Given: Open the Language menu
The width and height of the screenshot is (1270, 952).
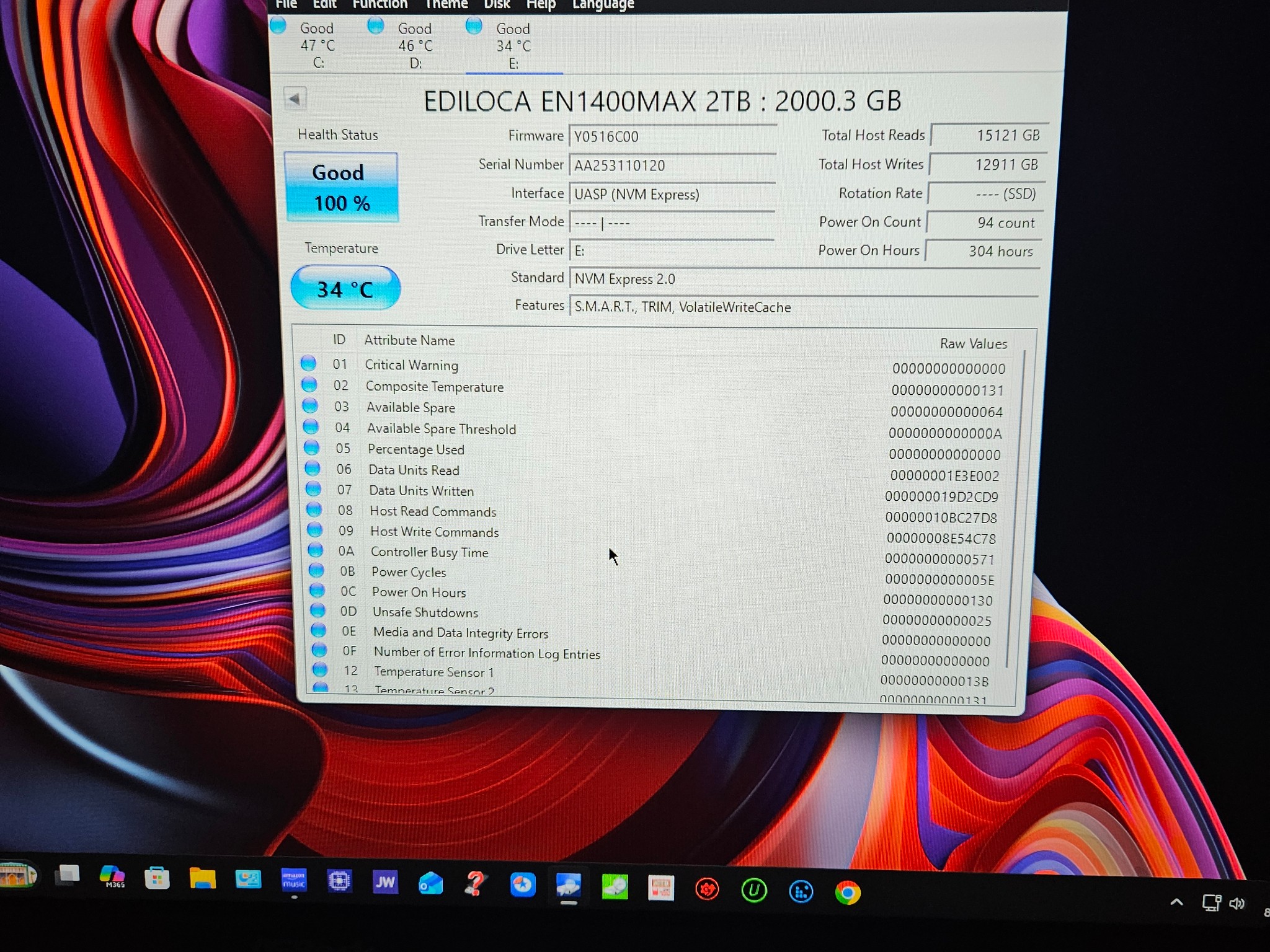Looking at the screenshot, I should click(x=603, y=5).
